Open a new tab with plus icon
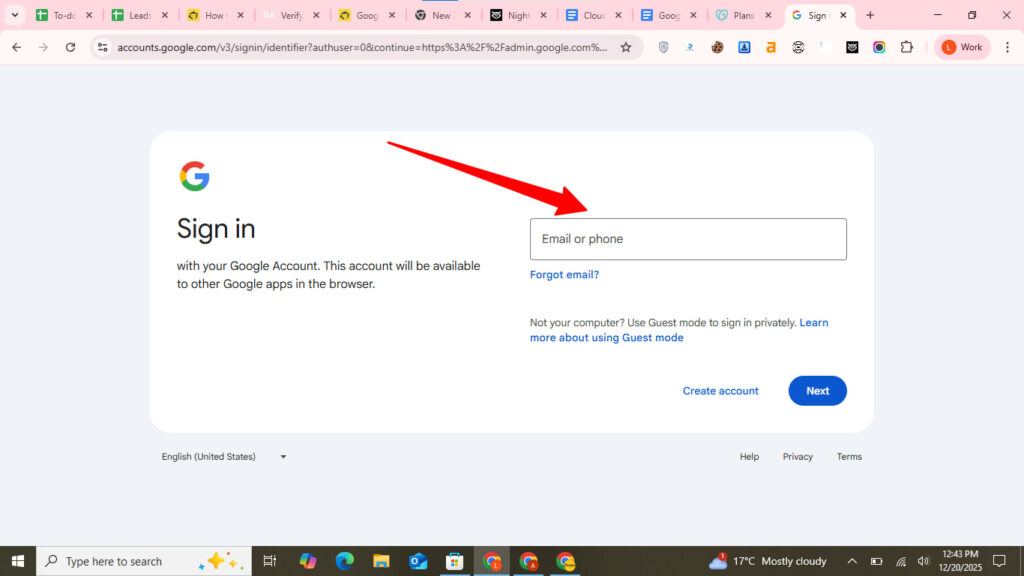The image size is (1024, 576). pos(870,16)
